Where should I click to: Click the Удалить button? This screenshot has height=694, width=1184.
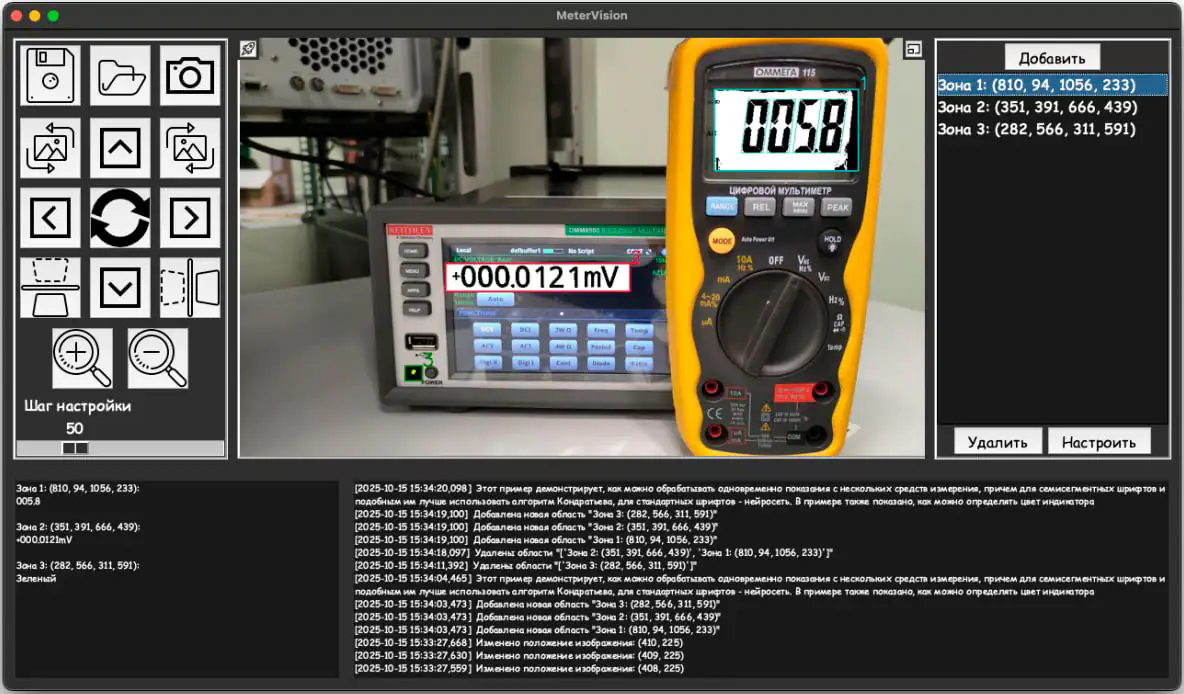(997, 443)
